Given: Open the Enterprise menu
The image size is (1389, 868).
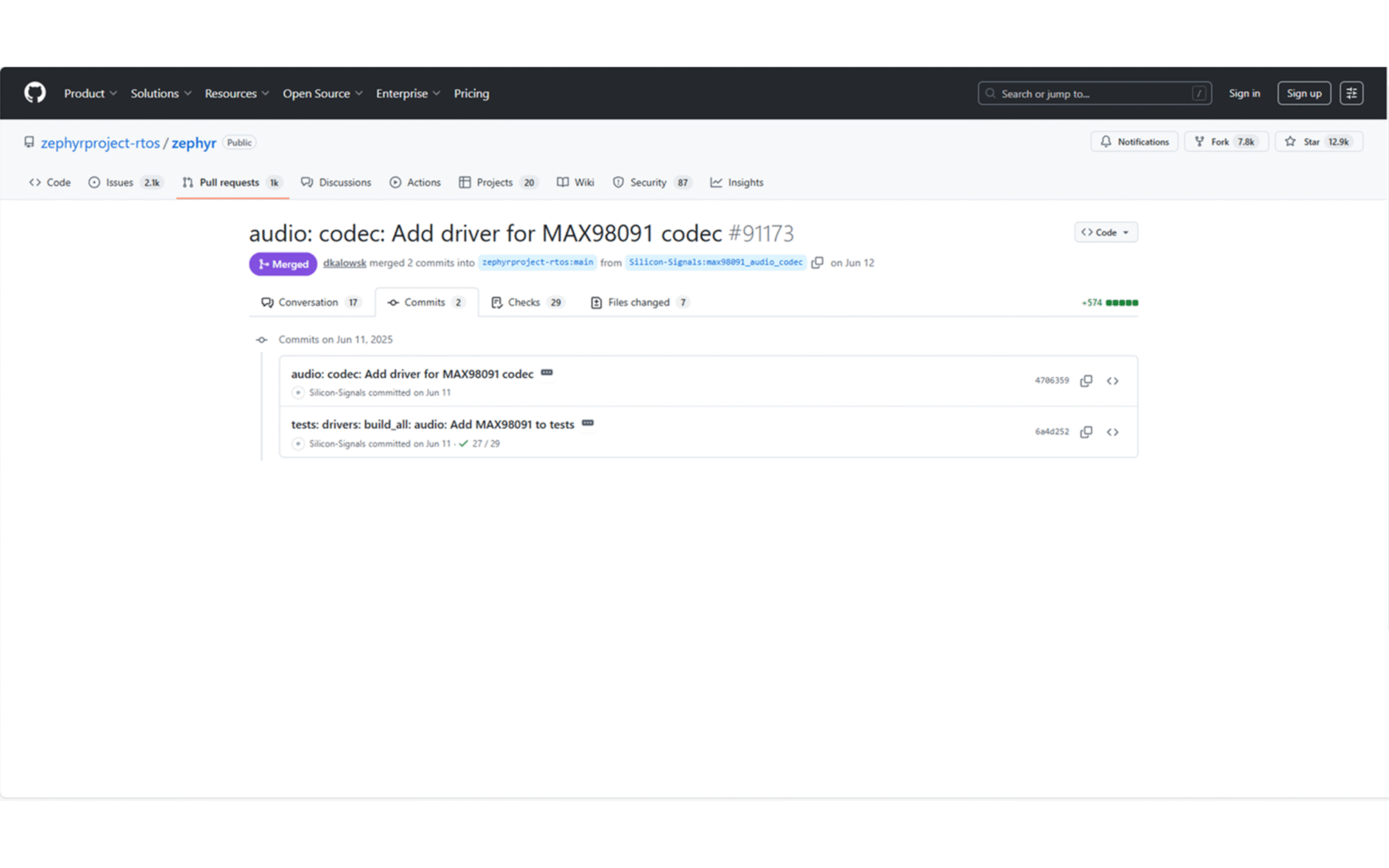Looking at the screenshot, I should (x=408, y=93).
